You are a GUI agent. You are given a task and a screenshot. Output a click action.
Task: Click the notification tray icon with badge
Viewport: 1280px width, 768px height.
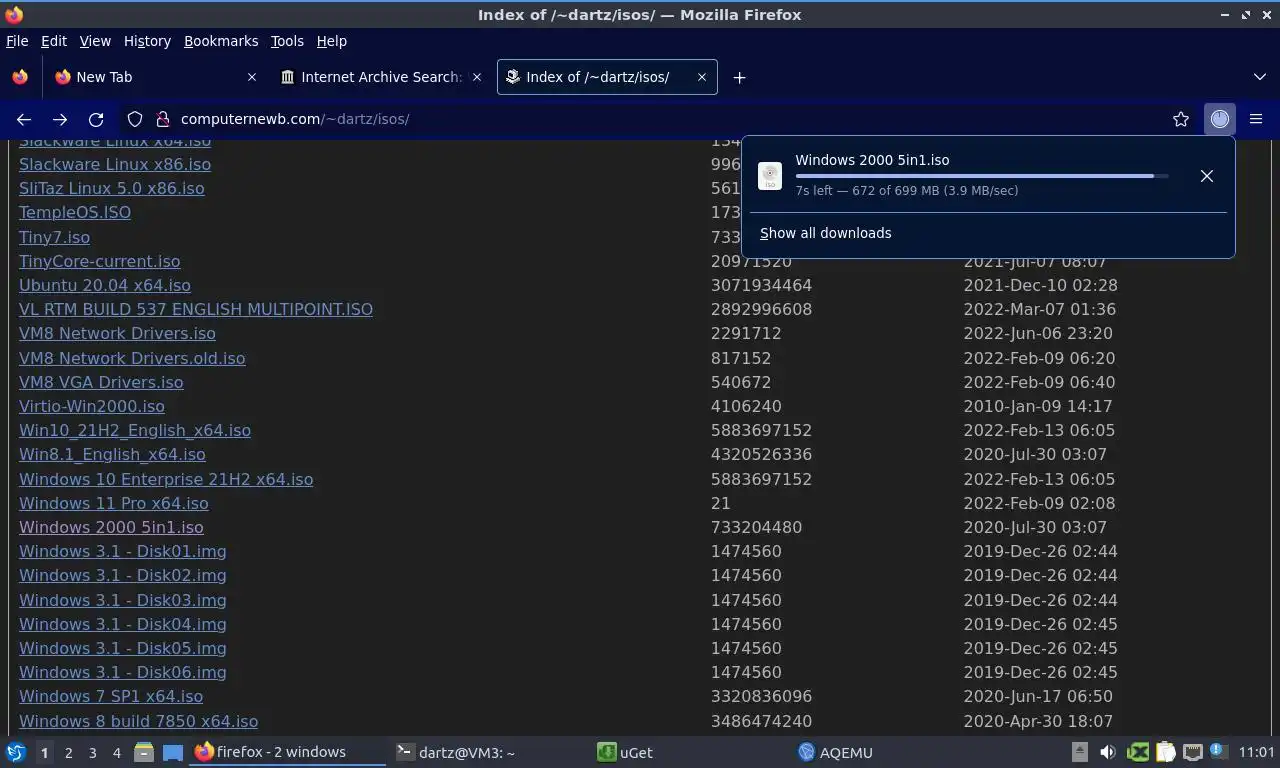[1218, 752]
